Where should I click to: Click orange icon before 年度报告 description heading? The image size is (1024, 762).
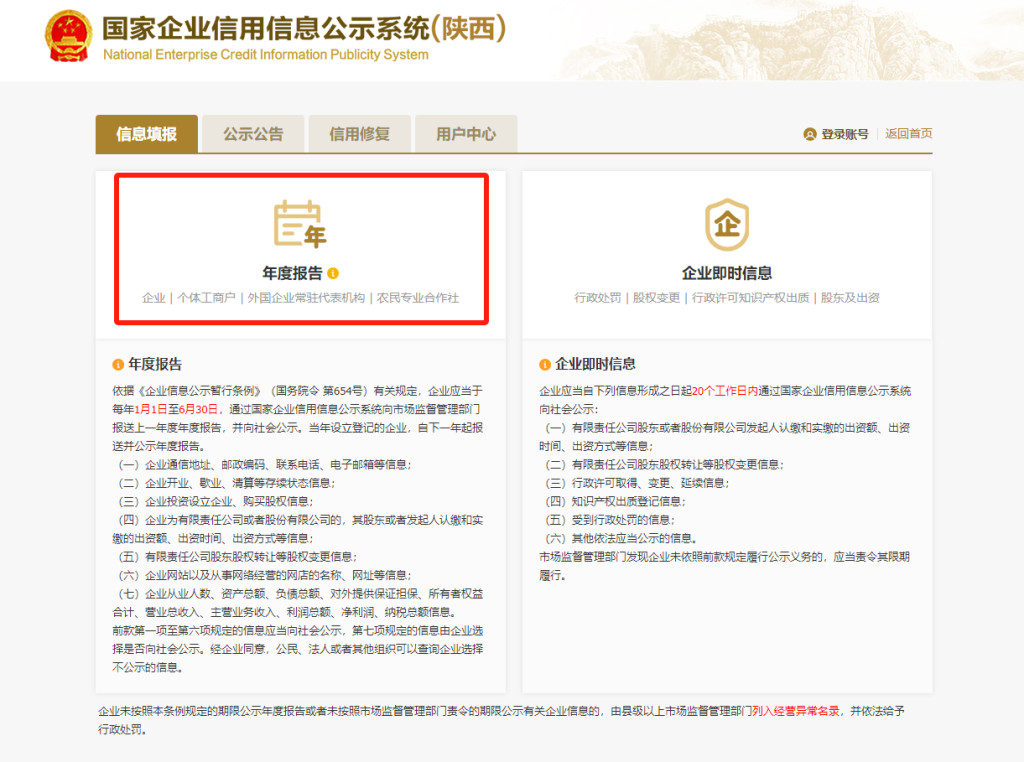[x=118, y=364]
